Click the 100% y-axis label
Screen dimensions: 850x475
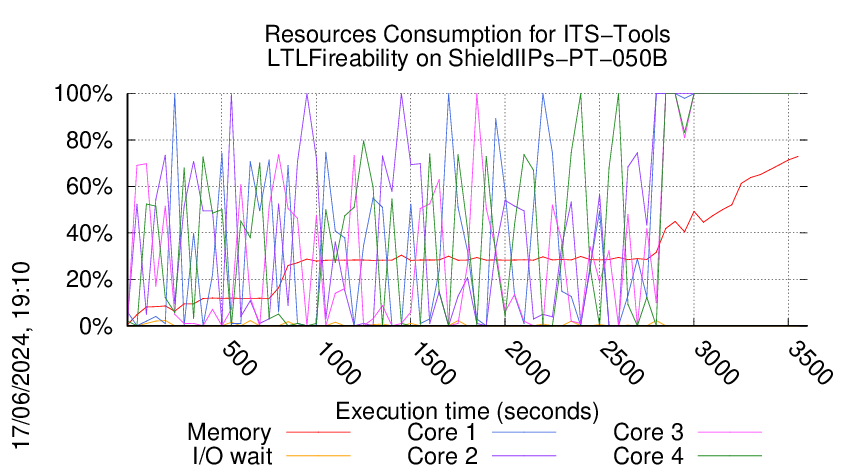[x=83, y=94]
